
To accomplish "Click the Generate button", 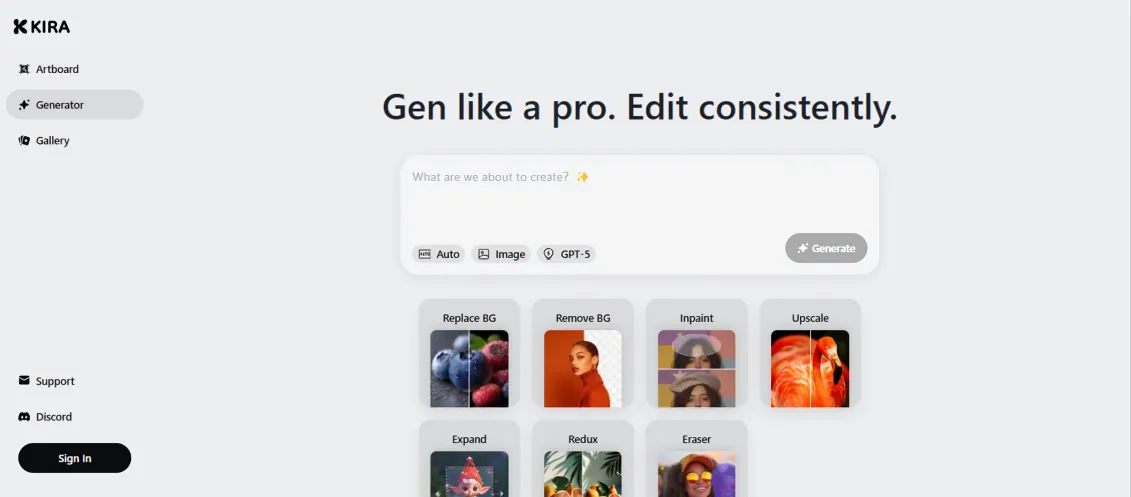I will tap(826, 248).
